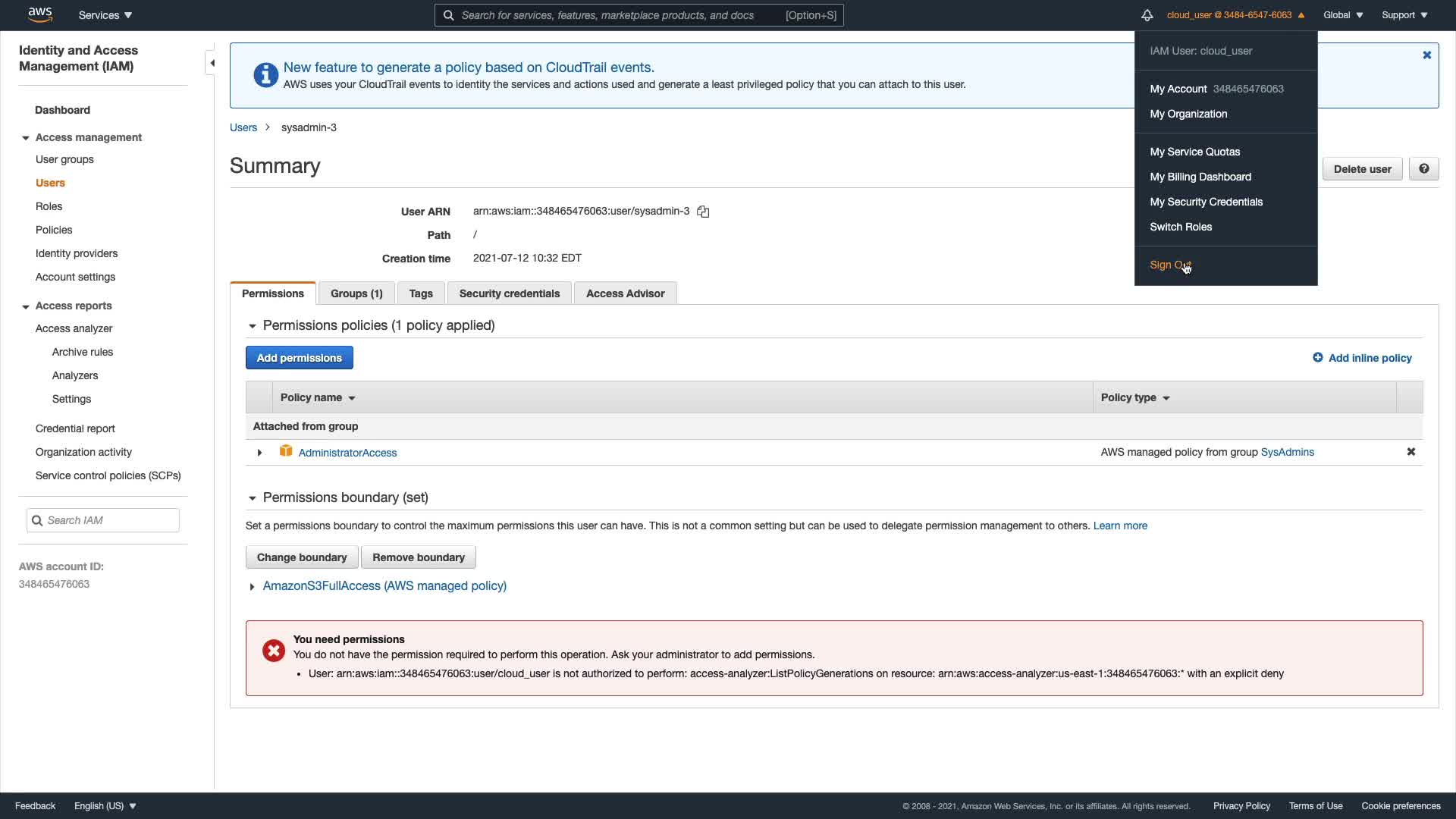
Task: Click the Add permissions button
Action: pos(299,358)
